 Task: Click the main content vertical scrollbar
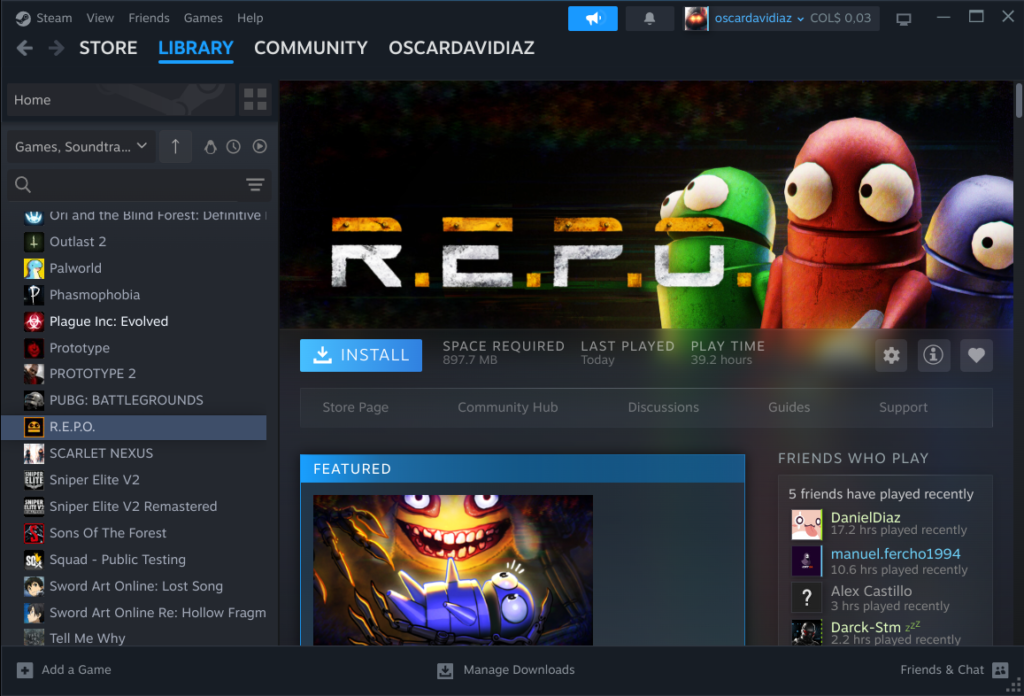click(x=1018, y=101)
